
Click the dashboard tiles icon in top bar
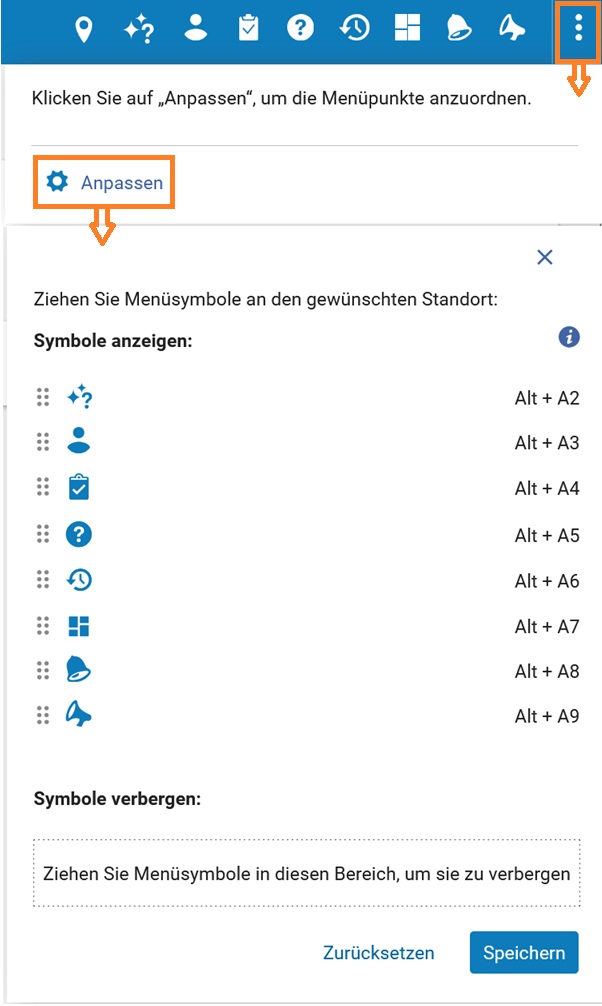click(x=407, y=28)
